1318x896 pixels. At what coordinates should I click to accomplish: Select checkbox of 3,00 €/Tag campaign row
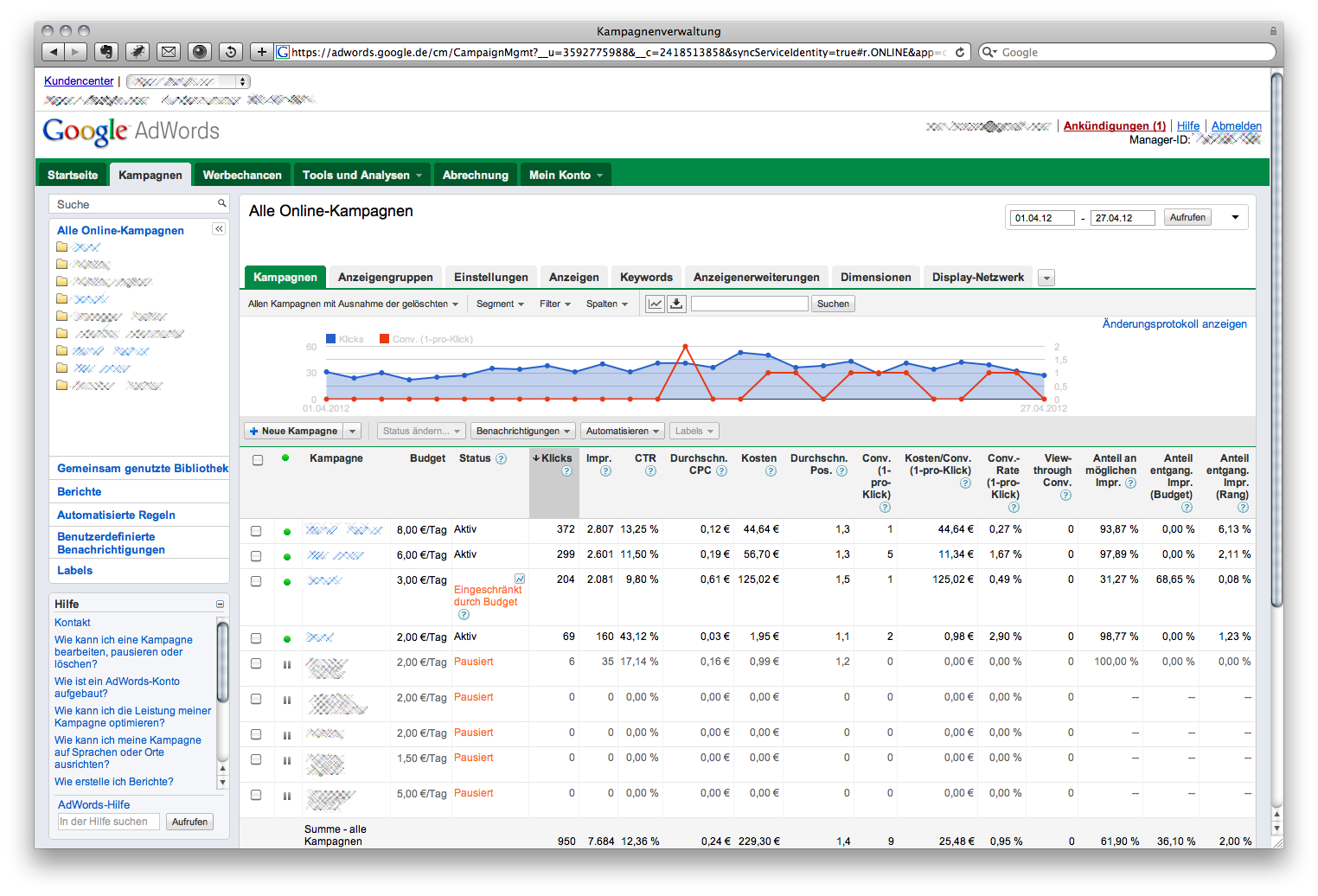click(256, 581)
